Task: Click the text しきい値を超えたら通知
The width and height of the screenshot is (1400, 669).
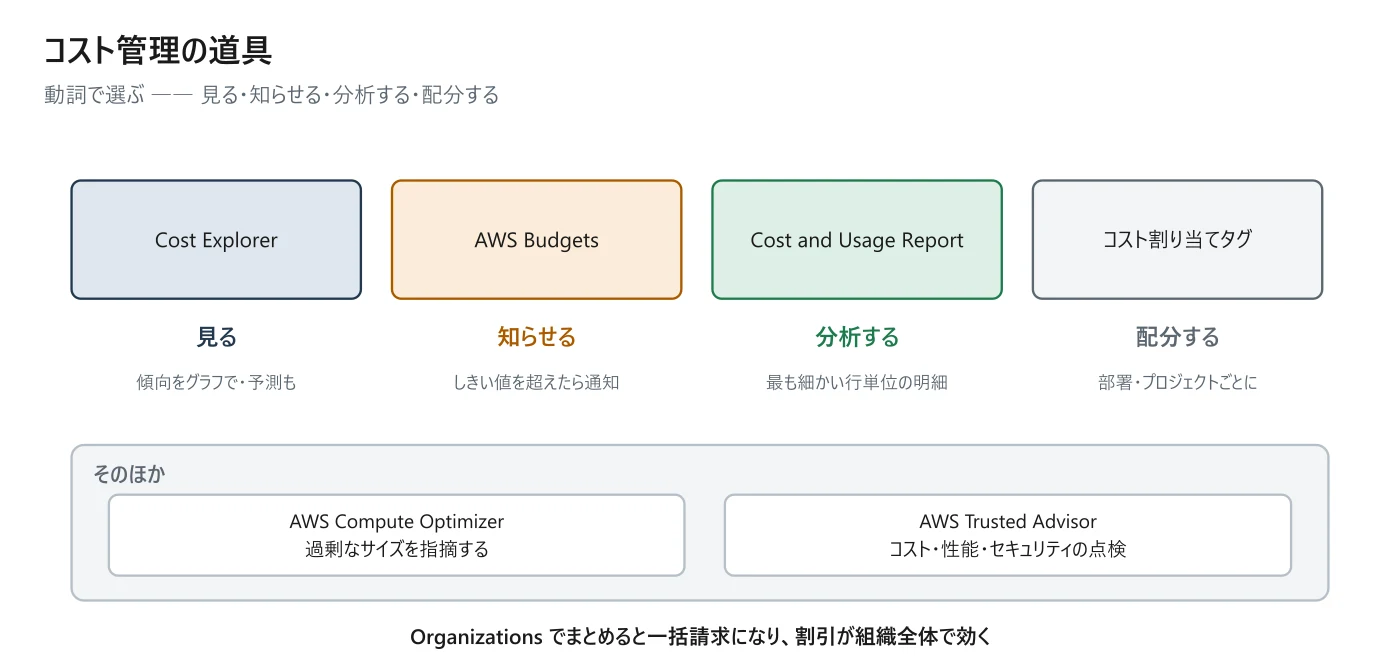Action: pos(536,382)
